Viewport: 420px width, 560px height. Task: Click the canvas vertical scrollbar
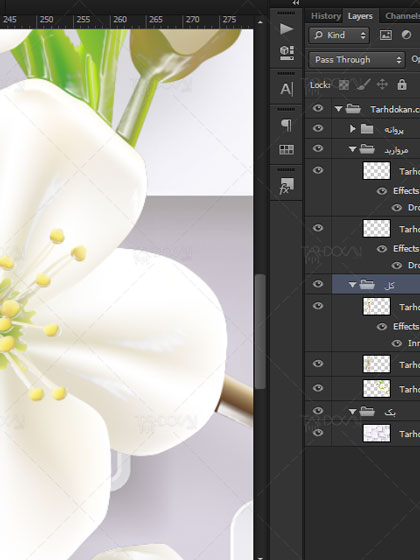(260, 332)
